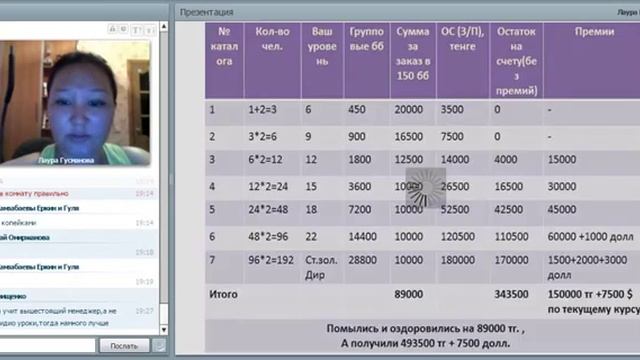
Task: Click the chat scrollbar down arrow
Action: [x=164, y=329]
